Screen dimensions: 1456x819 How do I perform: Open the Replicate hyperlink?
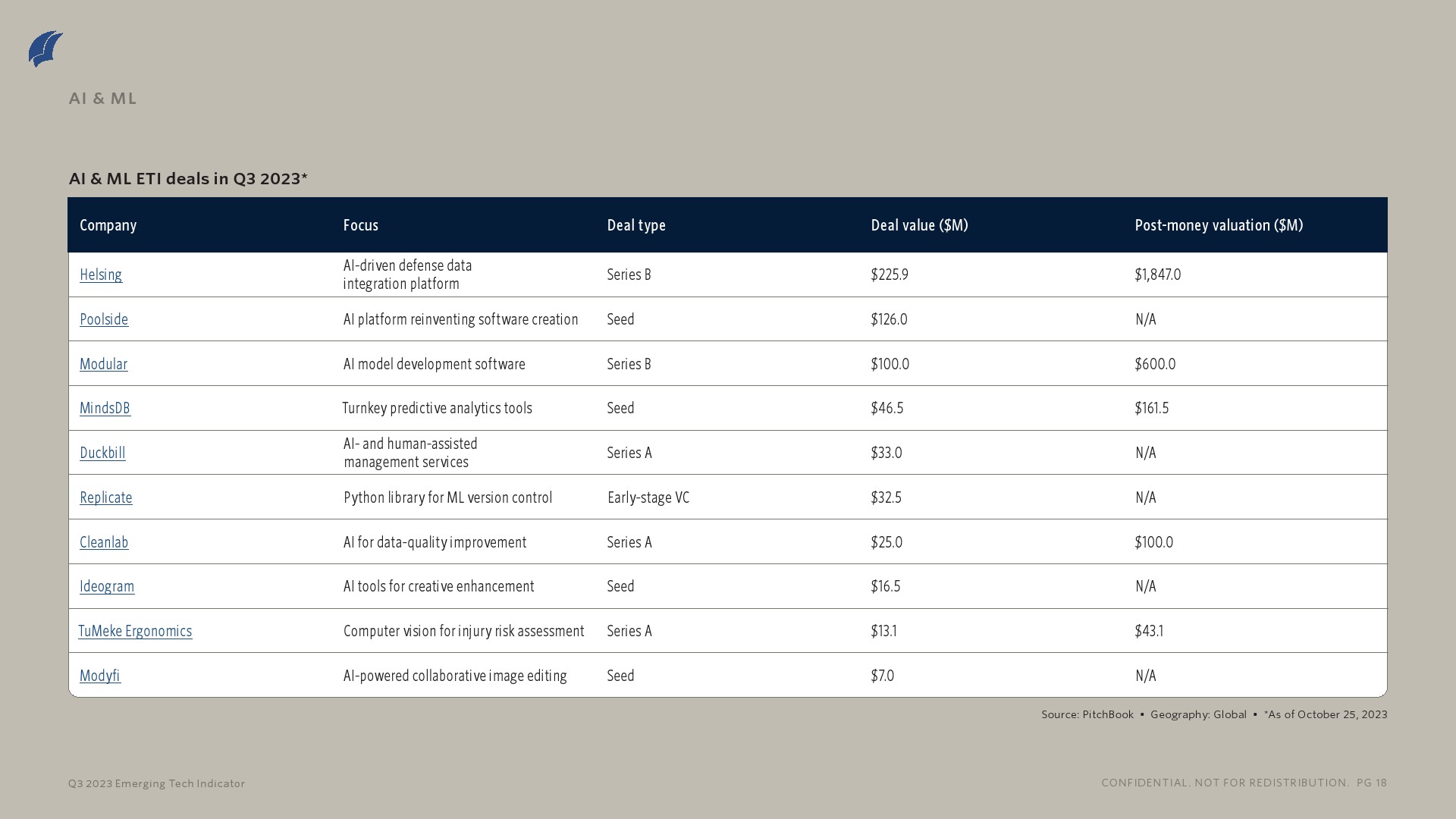(x=105, y=497)
